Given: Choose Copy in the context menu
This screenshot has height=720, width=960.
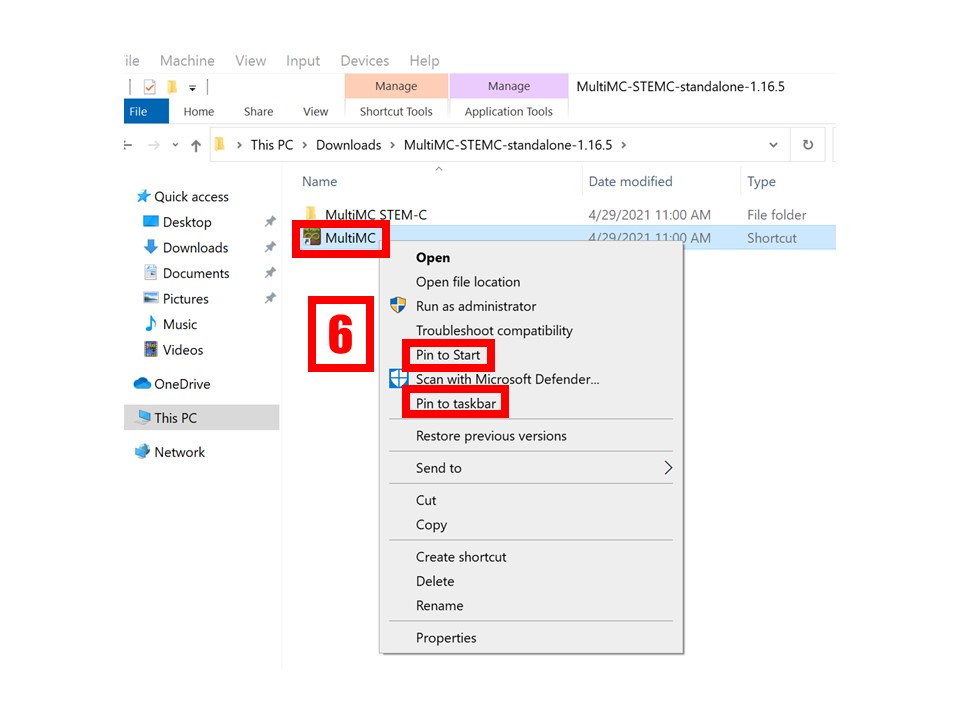Looking at the screenshot, I should click(x=432, y=525).
